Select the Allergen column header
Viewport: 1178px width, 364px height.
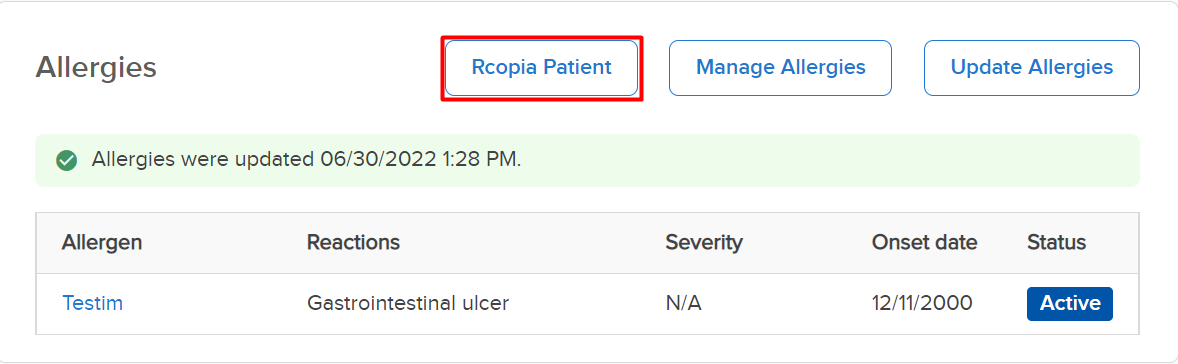coord(102,242)
